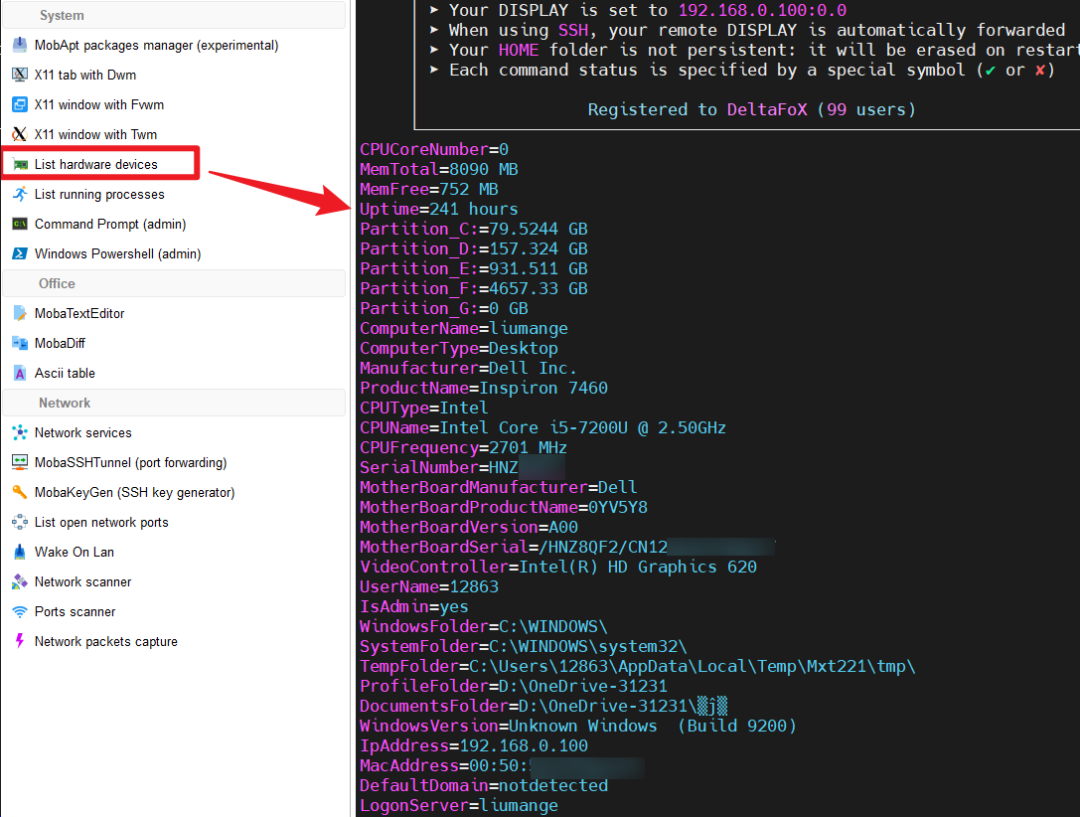Click the MotherBoardProductName=0YV5Y8 line
The width and height of the screenshot is (1080, 817).
503,508
